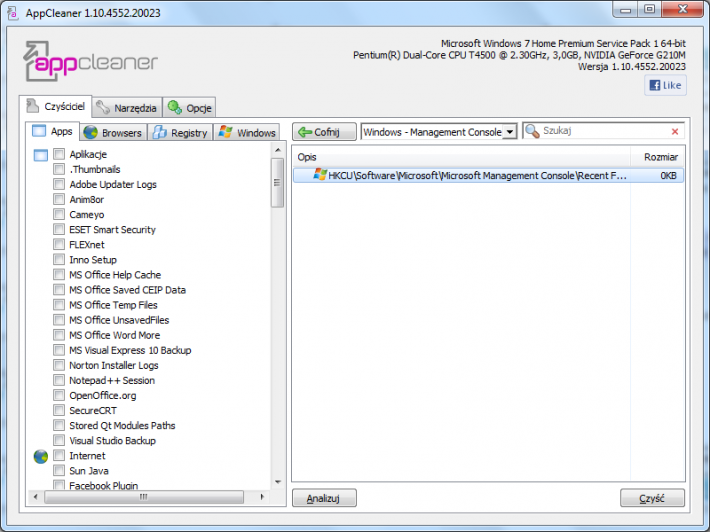Click the Analizuj button

coord(324,498)
